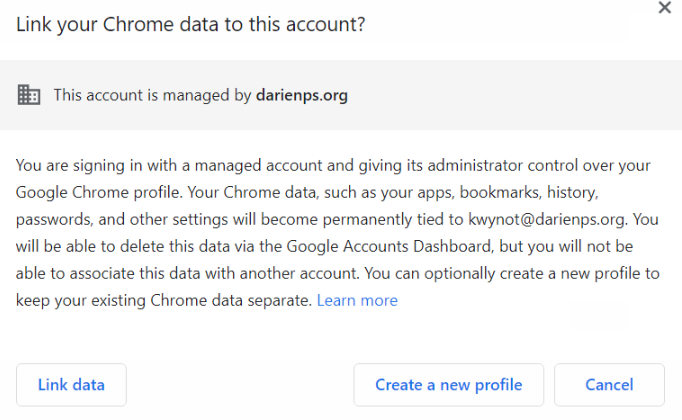682x420 pixels.
Task: Click the dialog title 'Link your Chrome data to this account?'
Action: [191, 24]
